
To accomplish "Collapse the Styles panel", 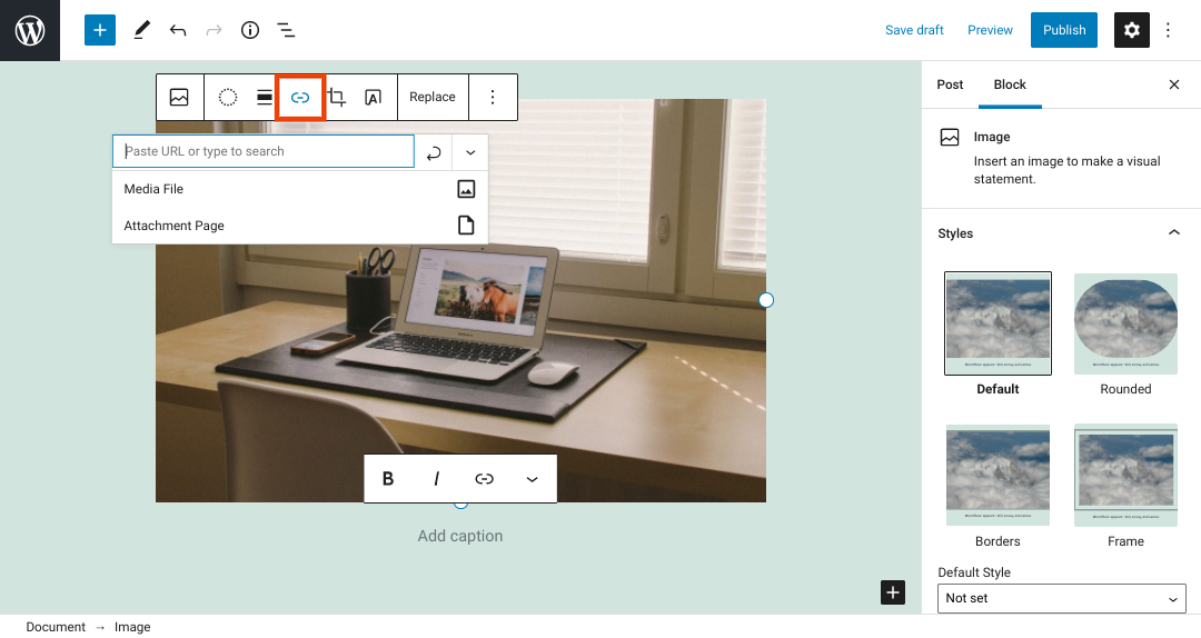I will 1174,233.
